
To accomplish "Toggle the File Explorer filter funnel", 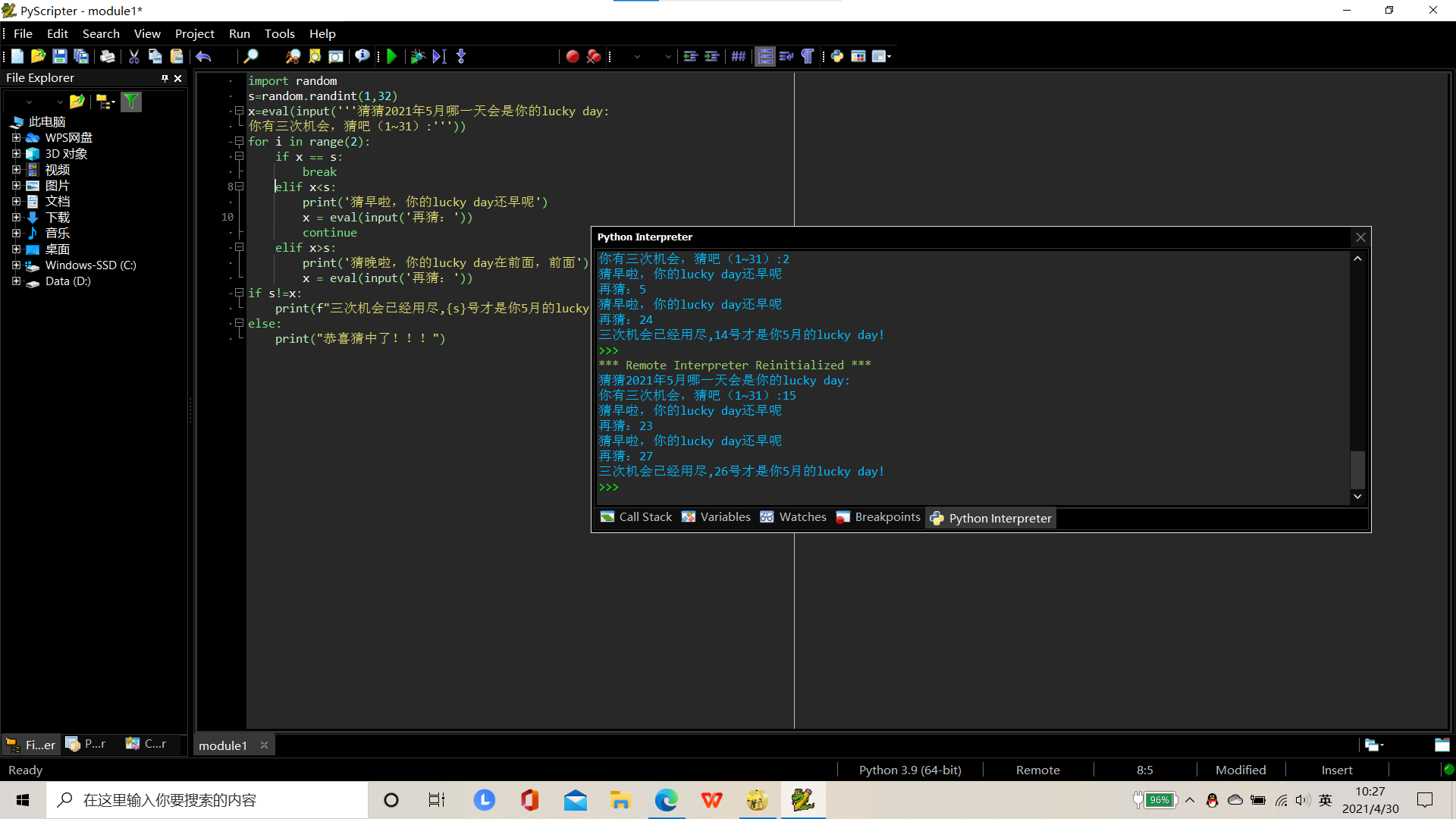I will [x=131, y=102].
